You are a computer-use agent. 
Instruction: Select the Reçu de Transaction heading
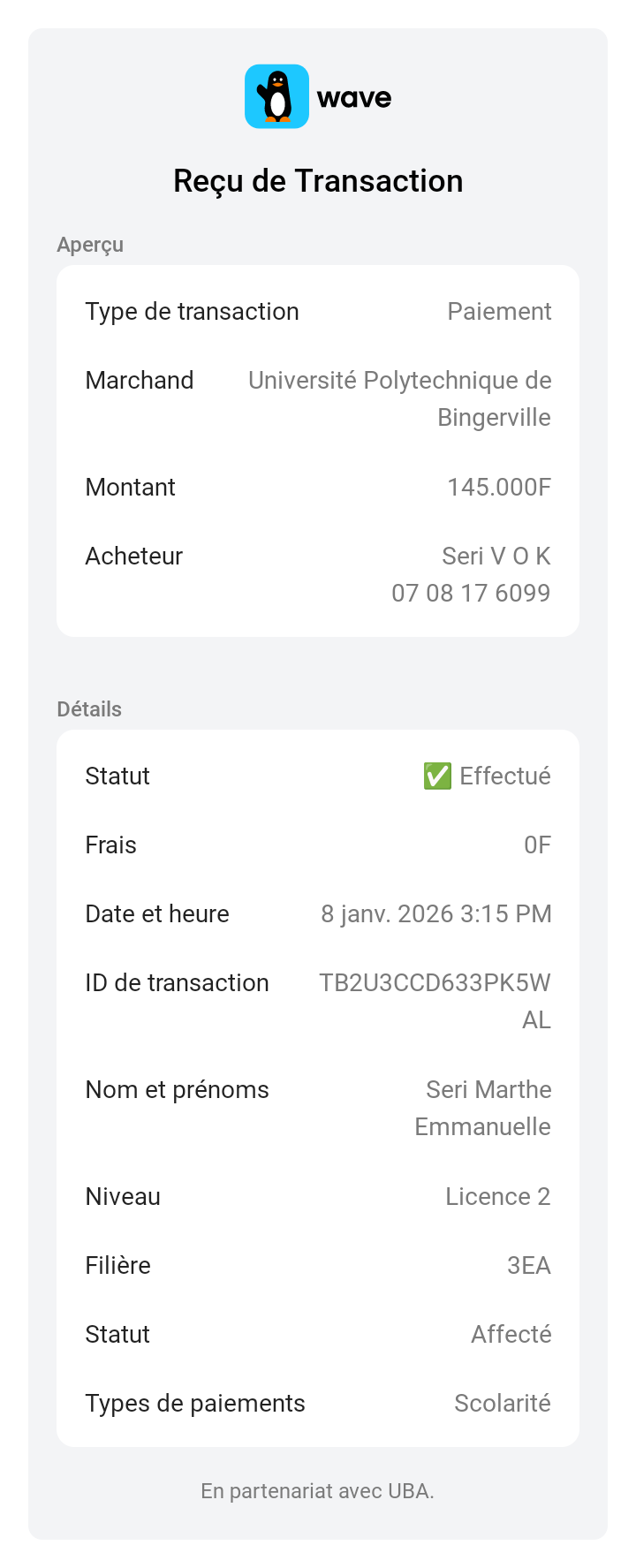pyautogui.click(x=318, y=181)
